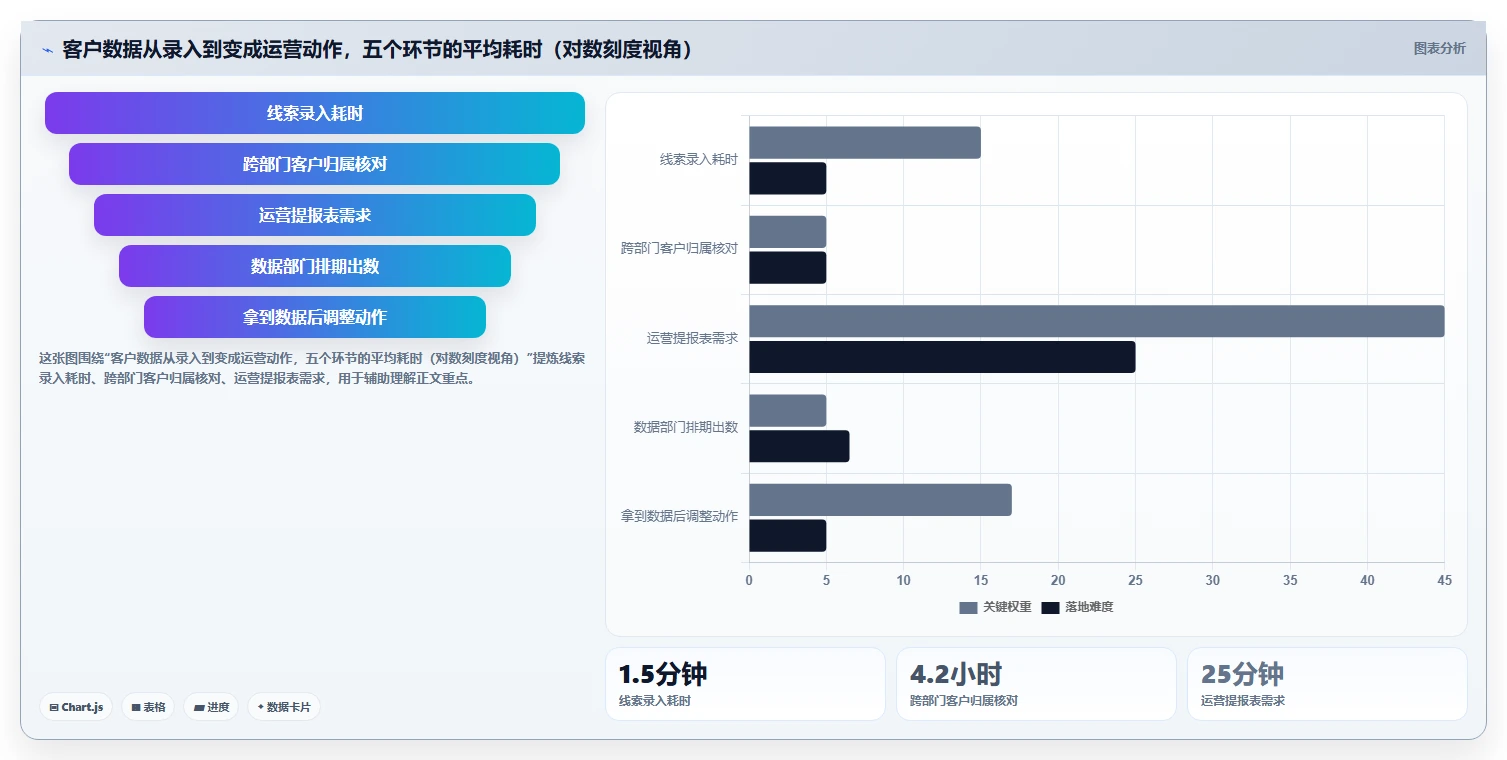This screenshot has height=760, width=1507.
Task: Click the x-axis tick label 0
Action: (x=749, y=580)
